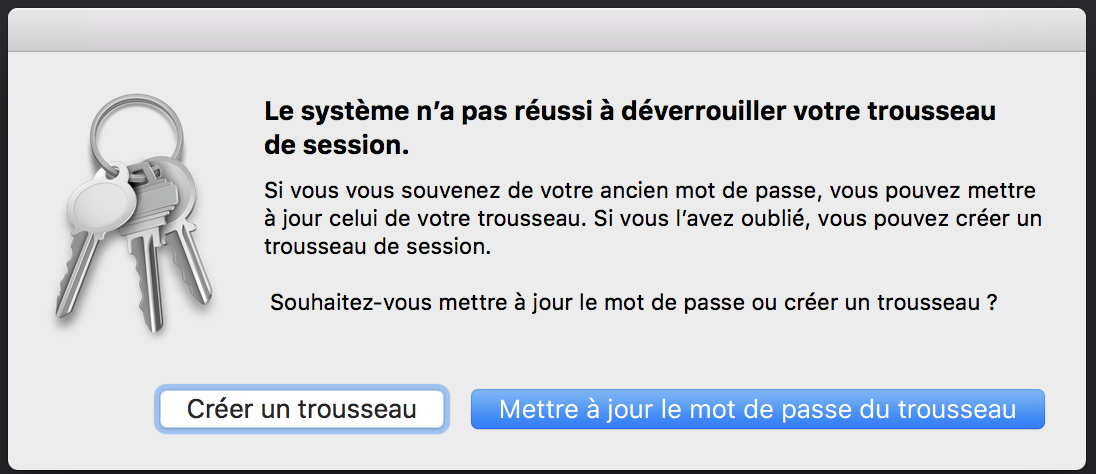
Task: Click the line starting "à jour celui de votre"
Action: click(x=653, y=219)
